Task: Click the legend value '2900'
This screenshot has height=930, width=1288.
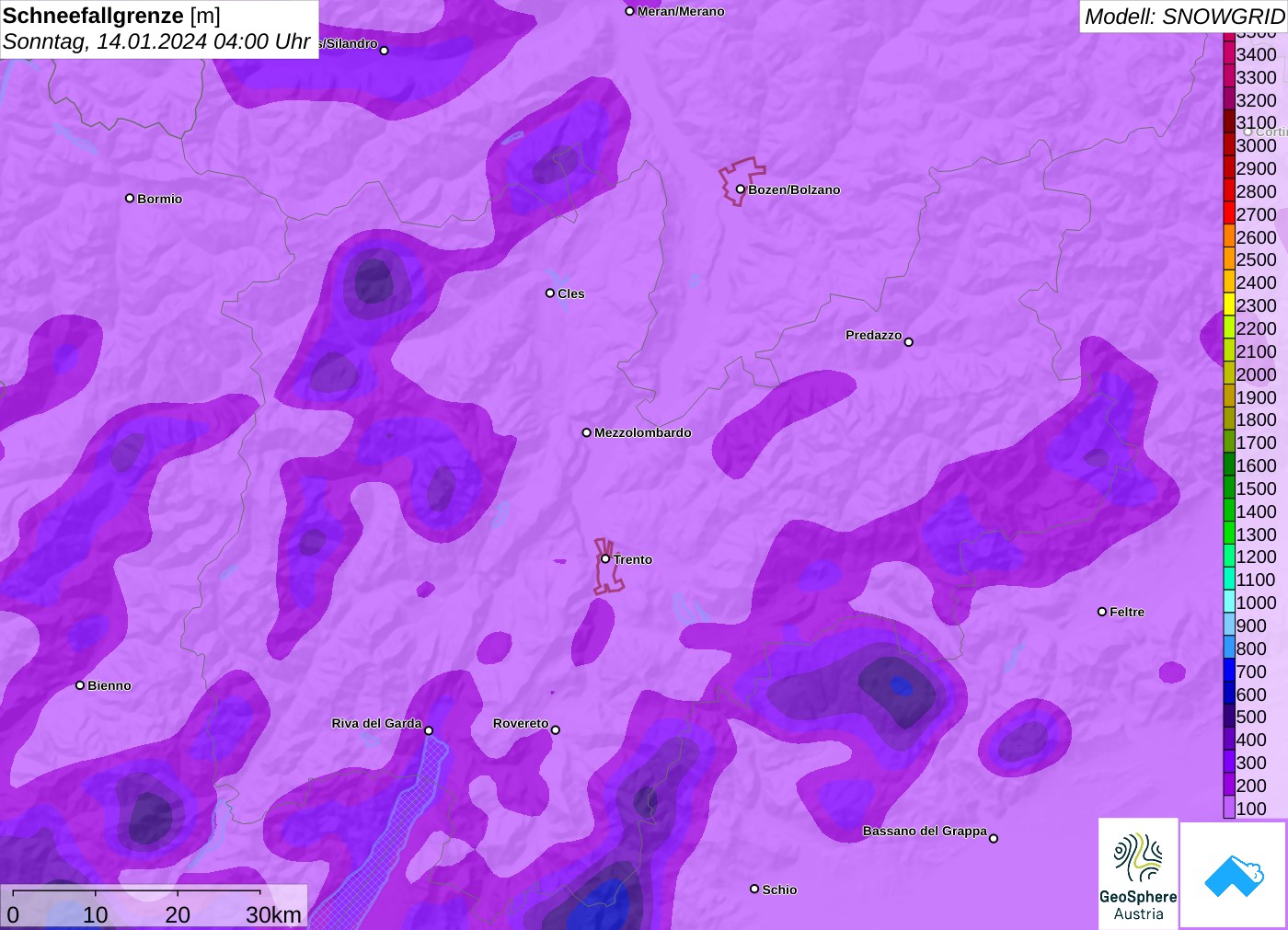Action: tap(1256, 168)
